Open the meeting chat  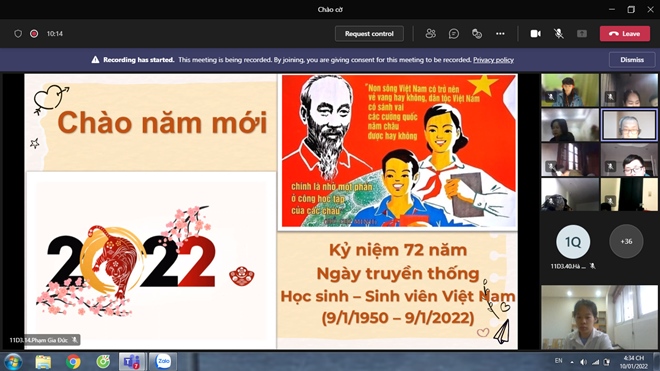(x=454, y=34)
